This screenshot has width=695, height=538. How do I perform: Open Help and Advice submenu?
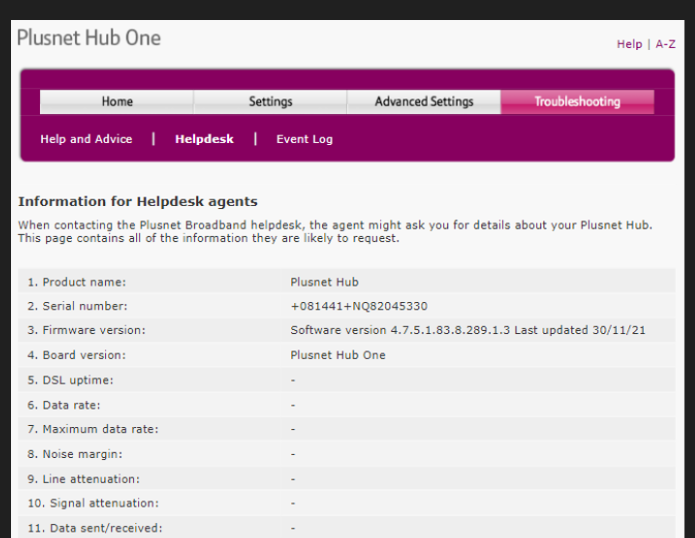click(86, 139)
